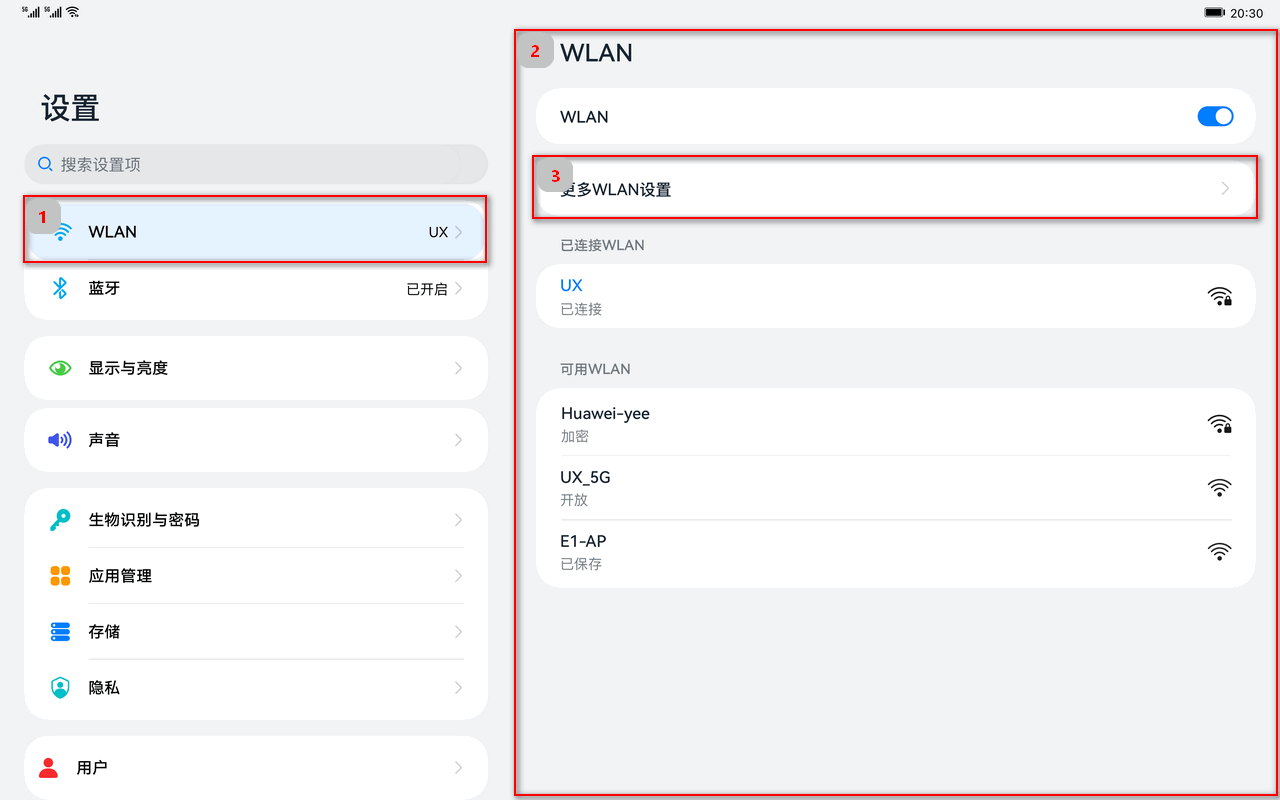Select the saved E1-AP network
The height and width of the screenshot is (800, 1280).
pyautogui.click(x=895, y=552)
